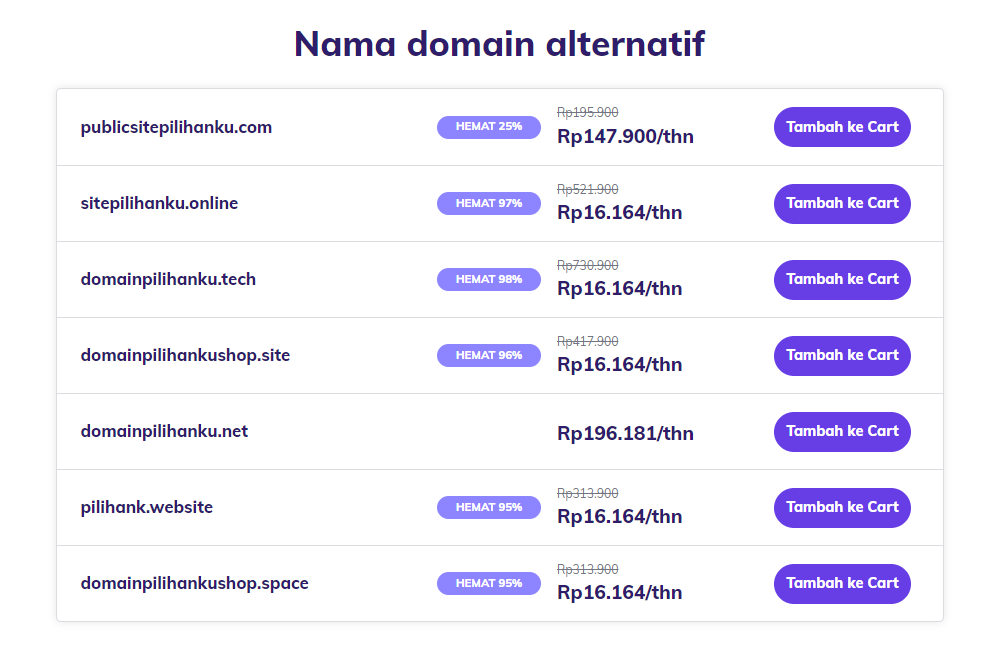The image size is (1002, 650).
Task: Click the Rp196.181/thn price for domainpilihanku.net
Action: point(625,432)
